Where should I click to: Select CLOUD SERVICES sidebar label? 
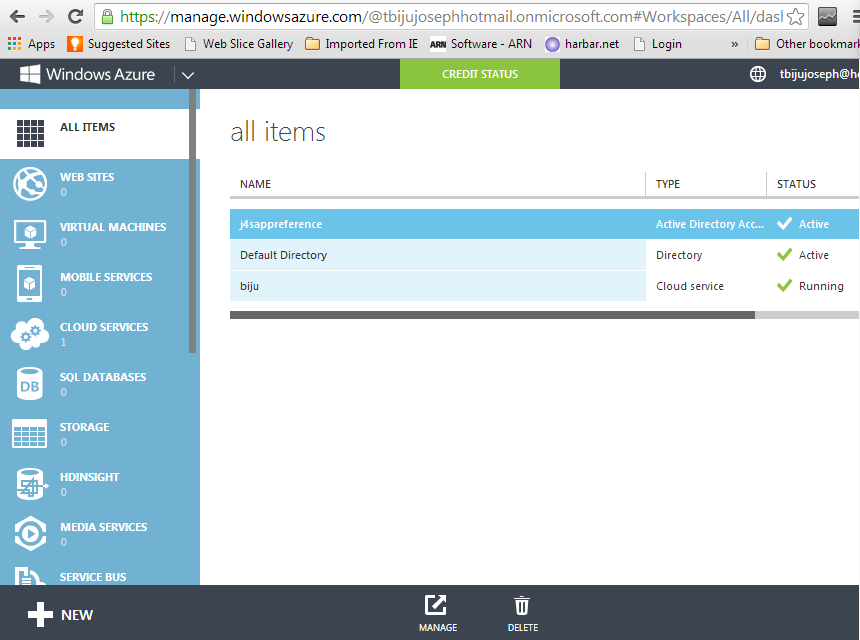tap(104, 327)
